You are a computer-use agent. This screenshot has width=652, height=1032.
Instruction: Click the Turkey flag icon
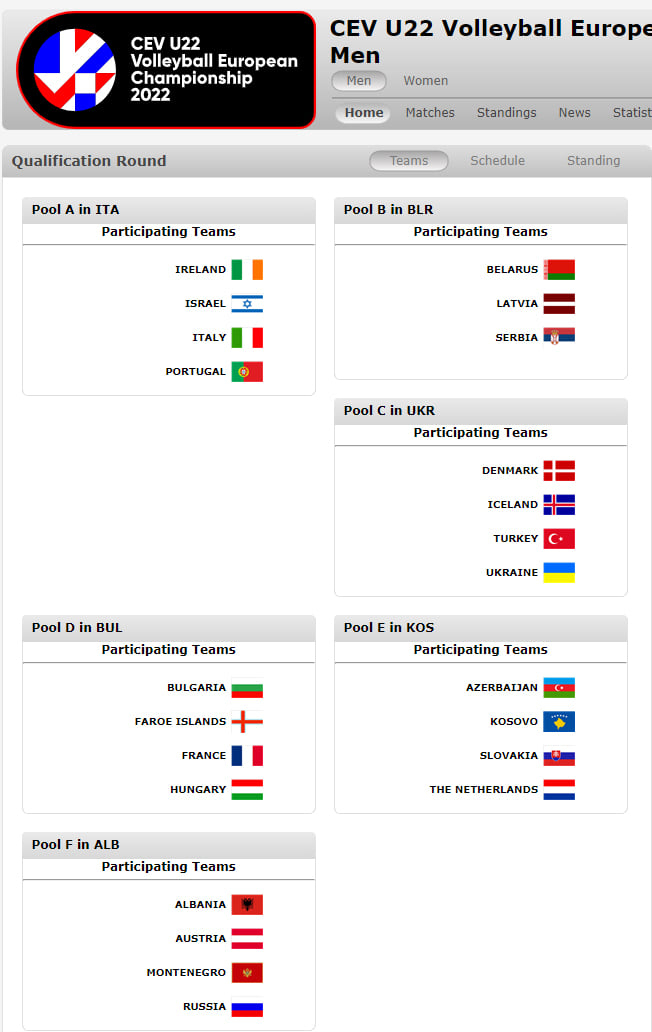[x=559, y=539]
